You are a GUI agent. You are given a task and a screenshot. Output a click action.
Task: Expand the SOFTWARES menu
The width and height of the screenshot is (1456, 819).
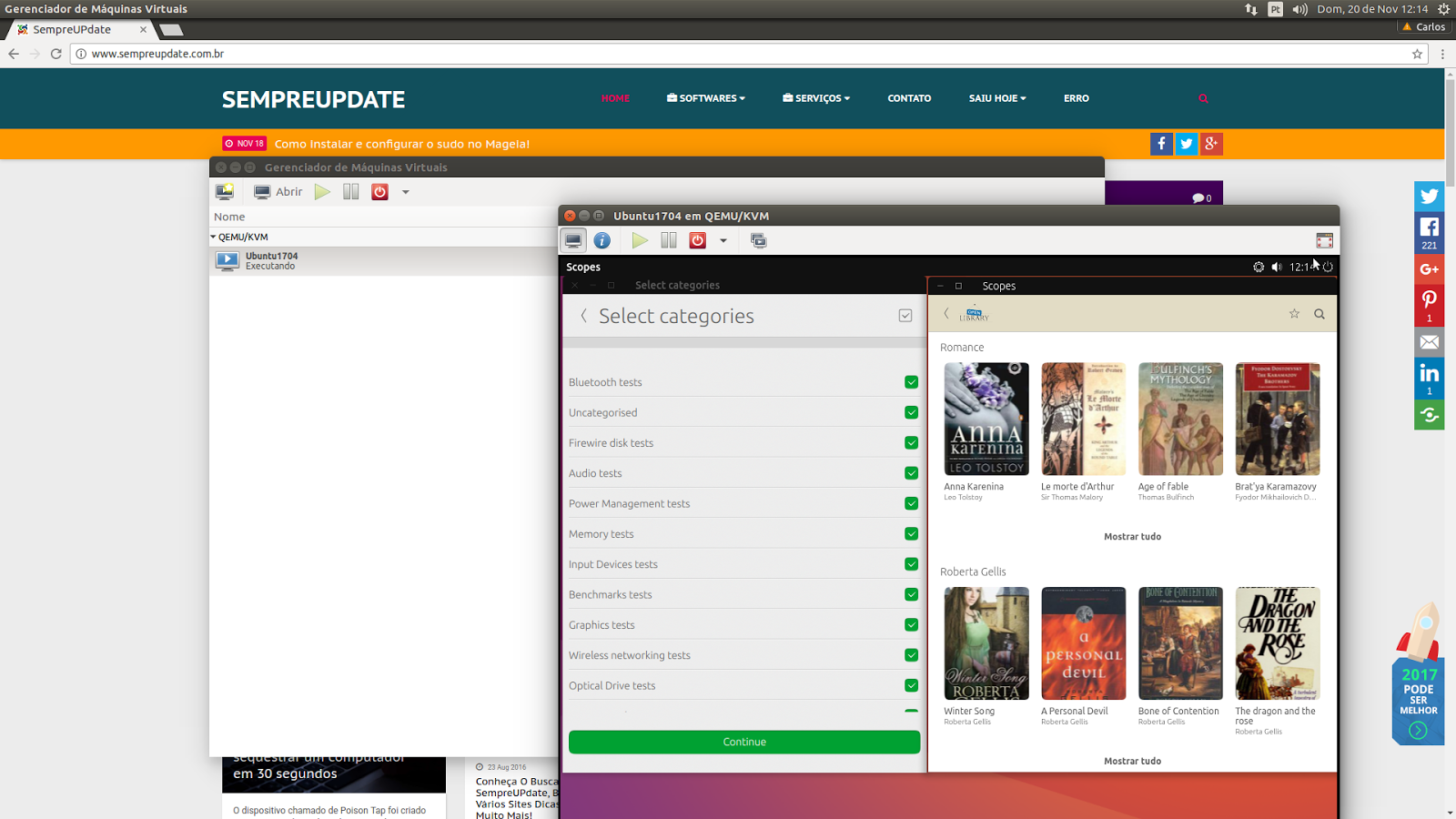coord(706,98)
